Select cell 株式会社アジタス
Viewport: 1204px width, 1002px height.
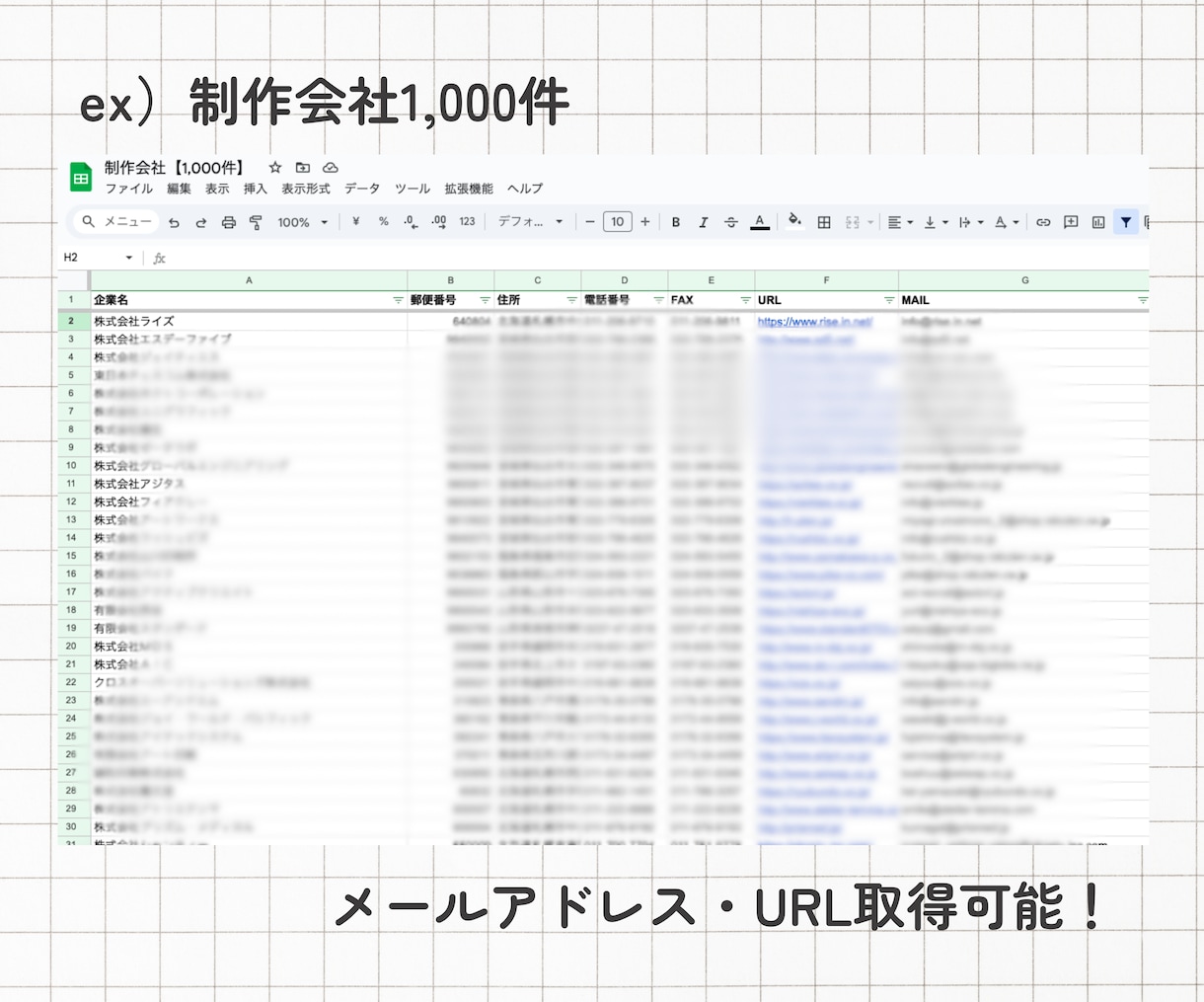coord(249,484)
